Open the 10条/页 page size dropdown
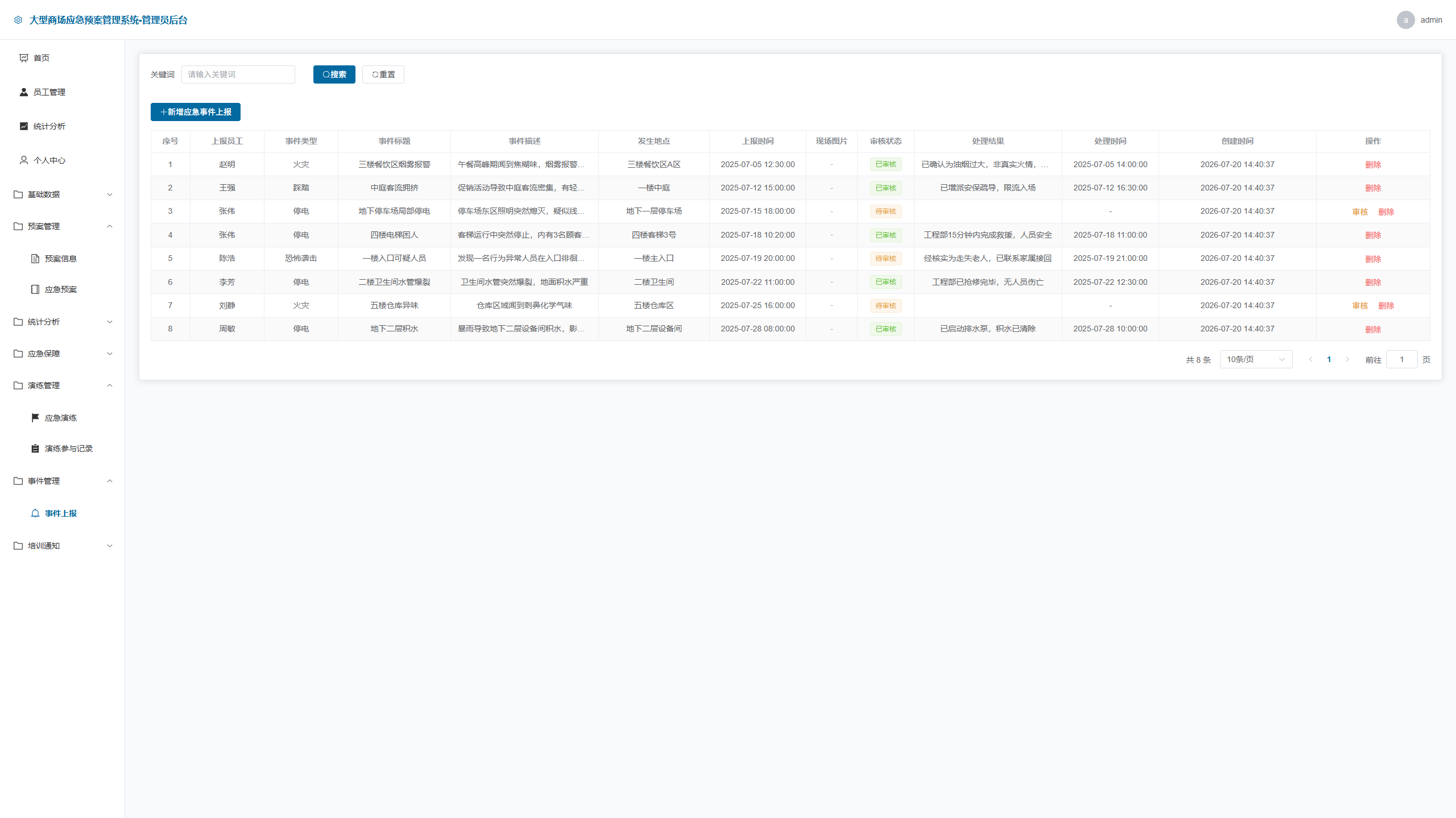The image size is (1456, 818). click(1256, 359)
